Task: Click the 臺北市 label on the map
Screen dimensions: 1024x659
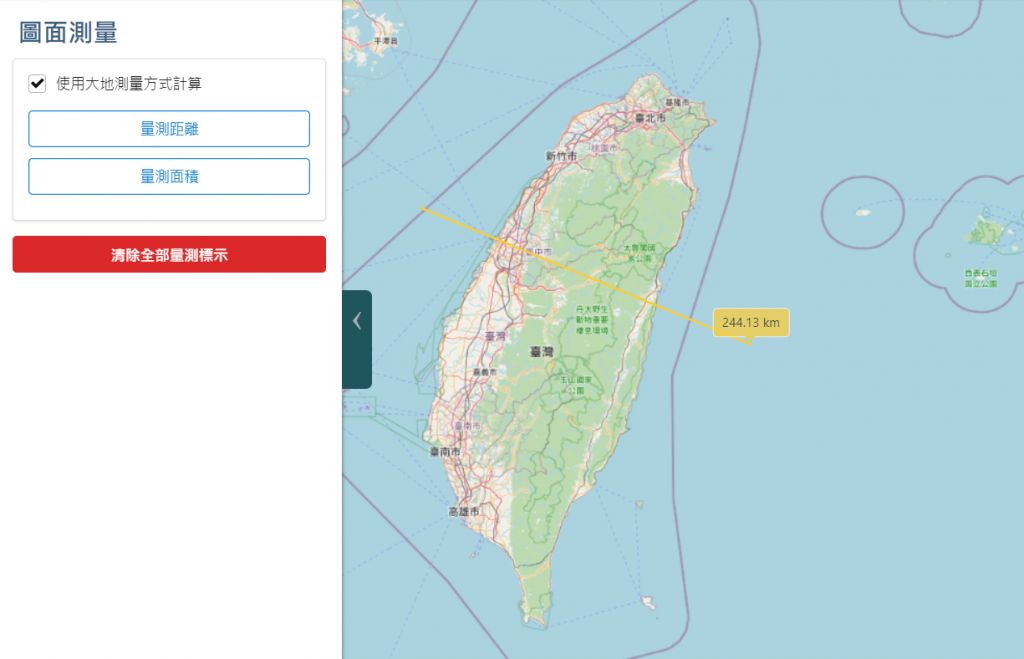Action: (650, 118)
